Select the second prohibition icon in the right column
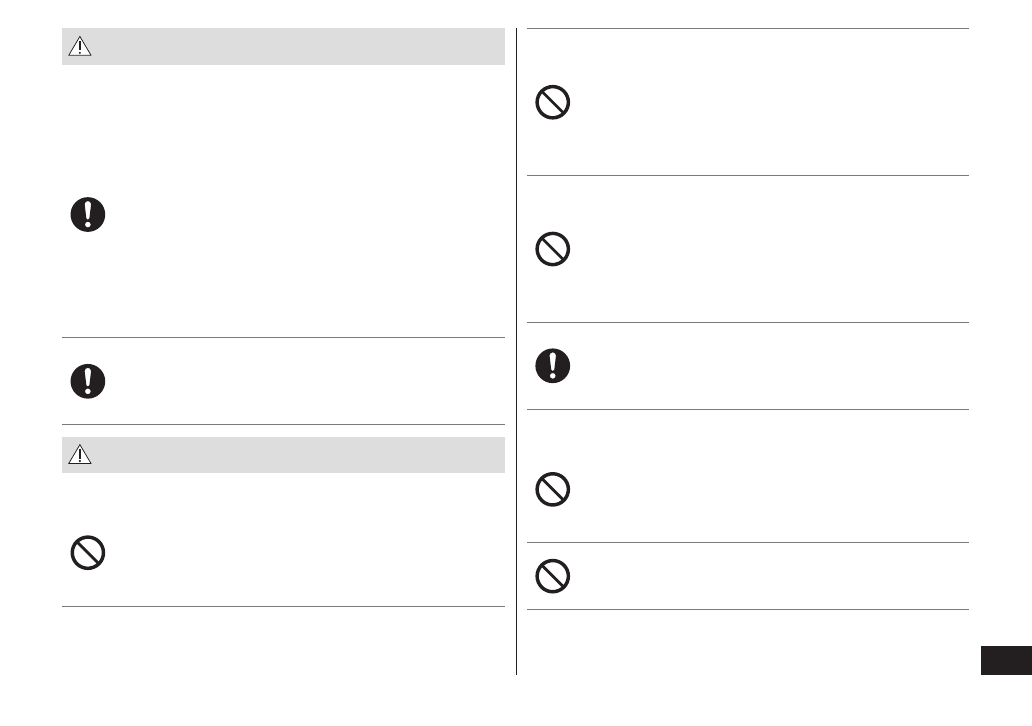 point(553,249)
